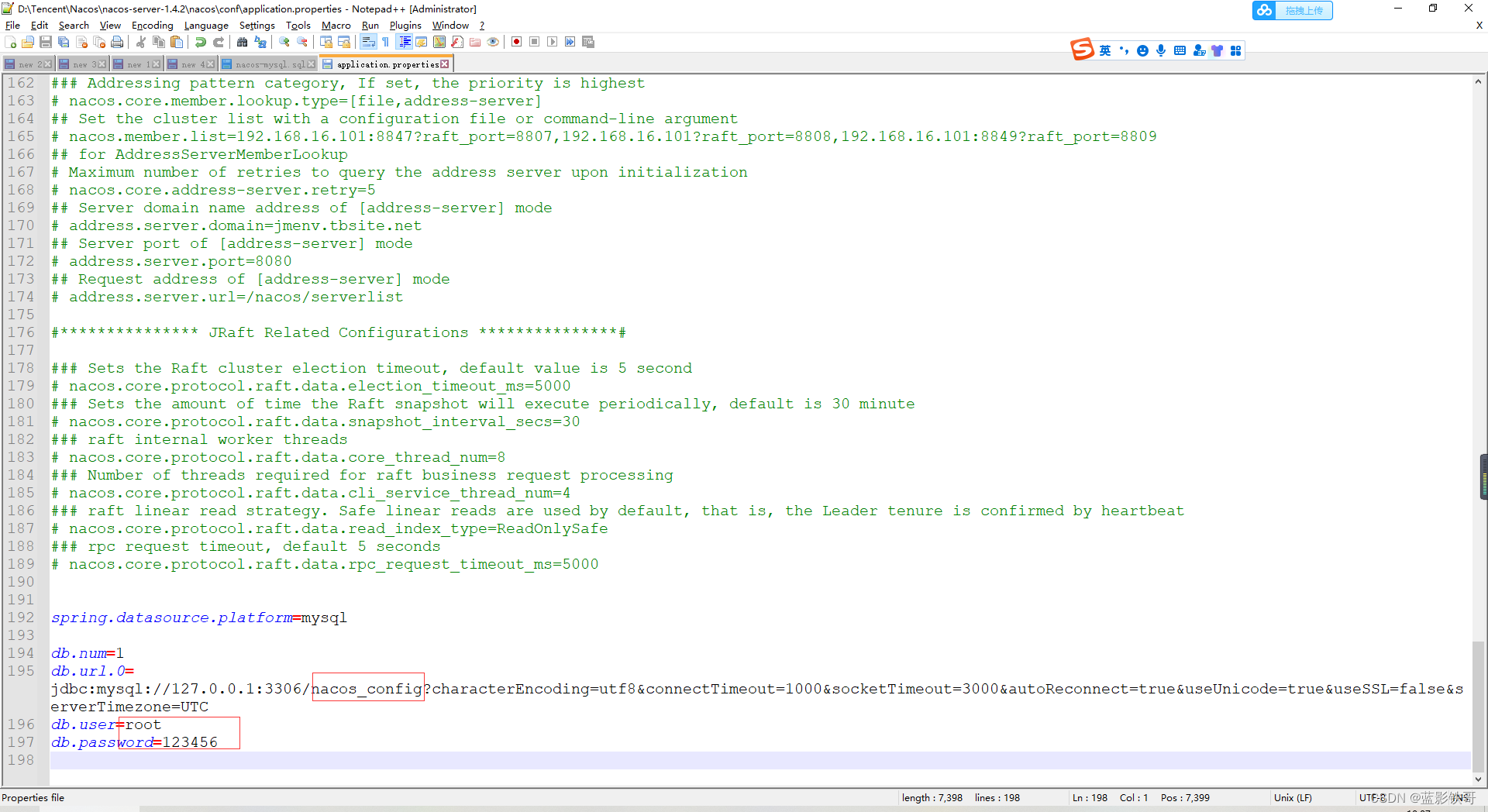
Task: Toggle Show All Characters pilcrow icon
Action: 386,42
